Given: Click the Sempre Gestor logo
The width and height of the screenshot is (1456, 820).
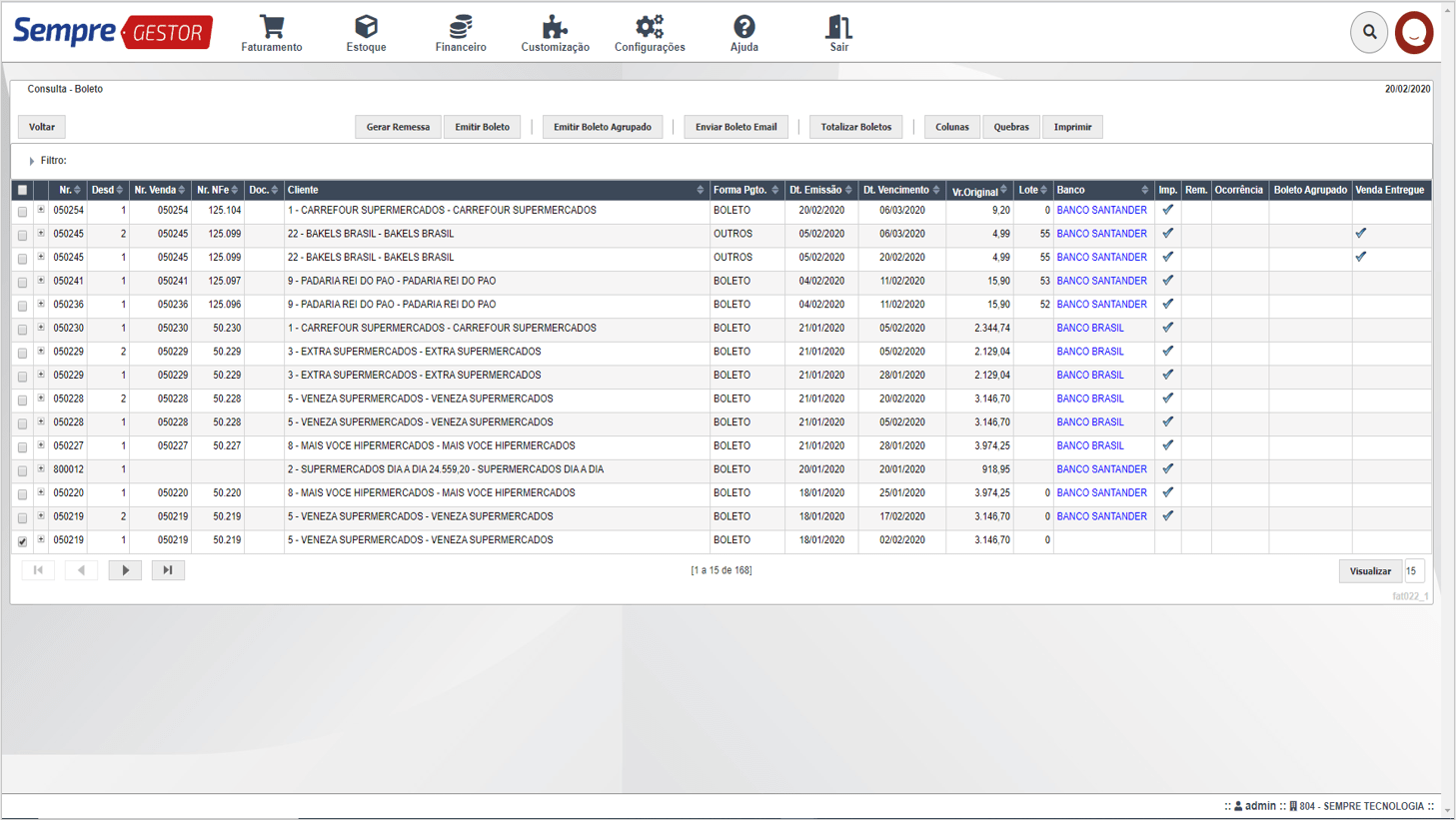Looking at the screenshot, I should 113,32.
